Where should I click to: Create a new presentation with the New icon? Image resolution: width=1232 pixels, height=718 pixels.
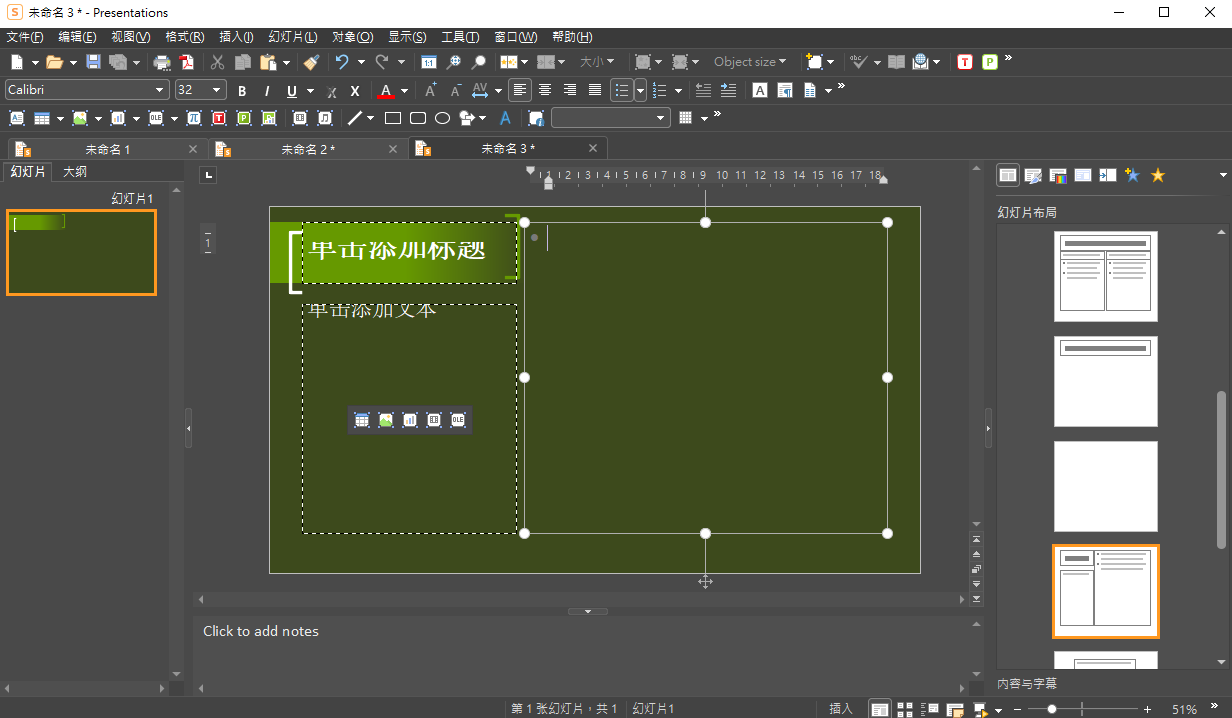pyautogui.click(x=17, y=62)
